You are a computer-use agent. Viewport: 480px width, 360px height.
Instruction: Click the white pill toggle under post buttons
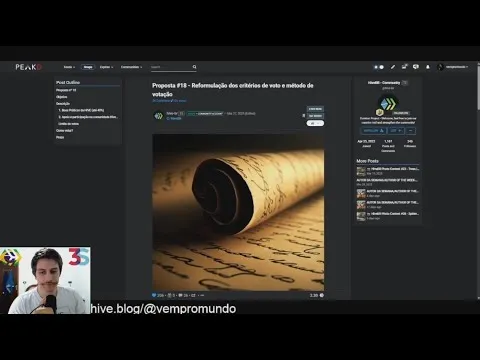[x=315, y=123]
